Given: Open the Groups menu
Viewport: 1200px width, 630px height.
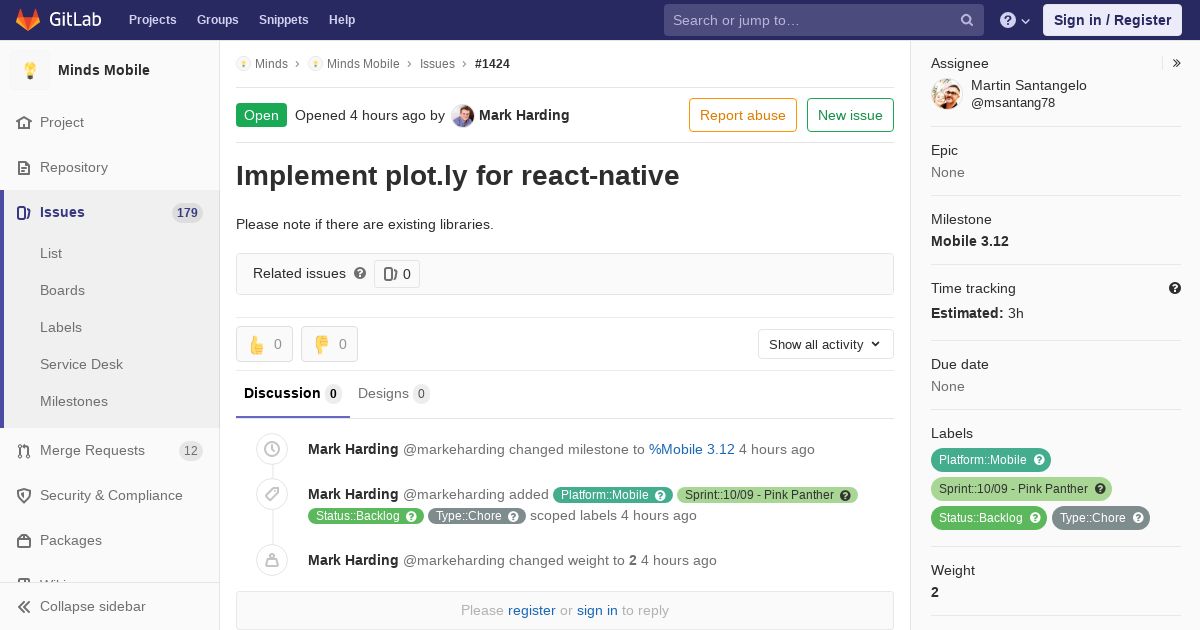Looking at the screenshot, I should point(217,19).
